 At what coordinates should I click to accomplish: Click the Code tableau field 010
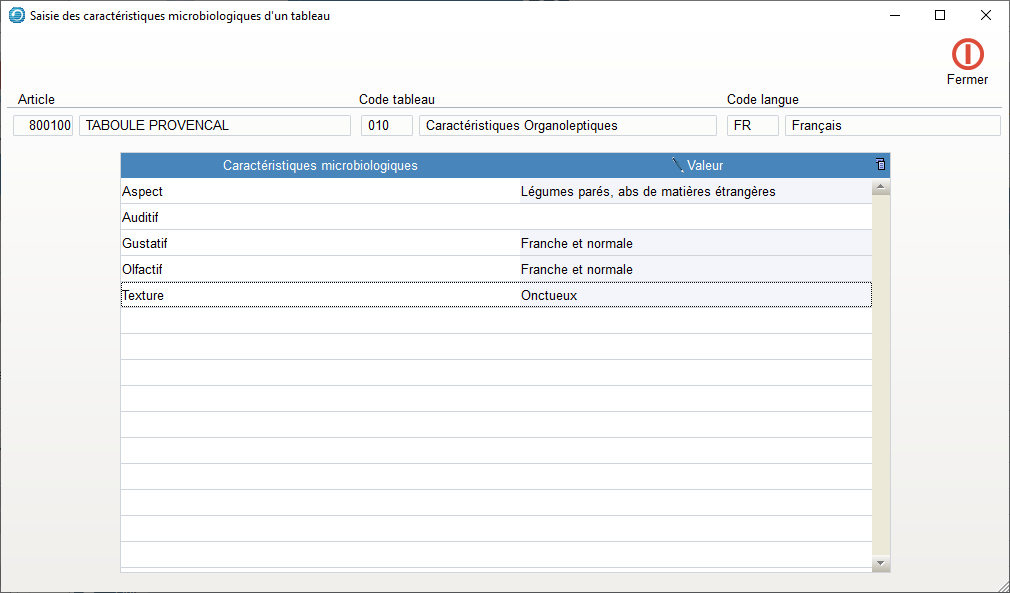coord(386,125)
